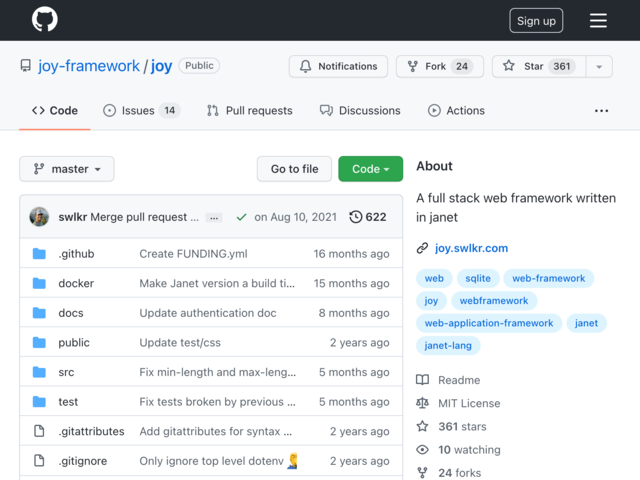Select the web-framework topic tag
This screenshot has height=480, width=640.
[549, 278]
